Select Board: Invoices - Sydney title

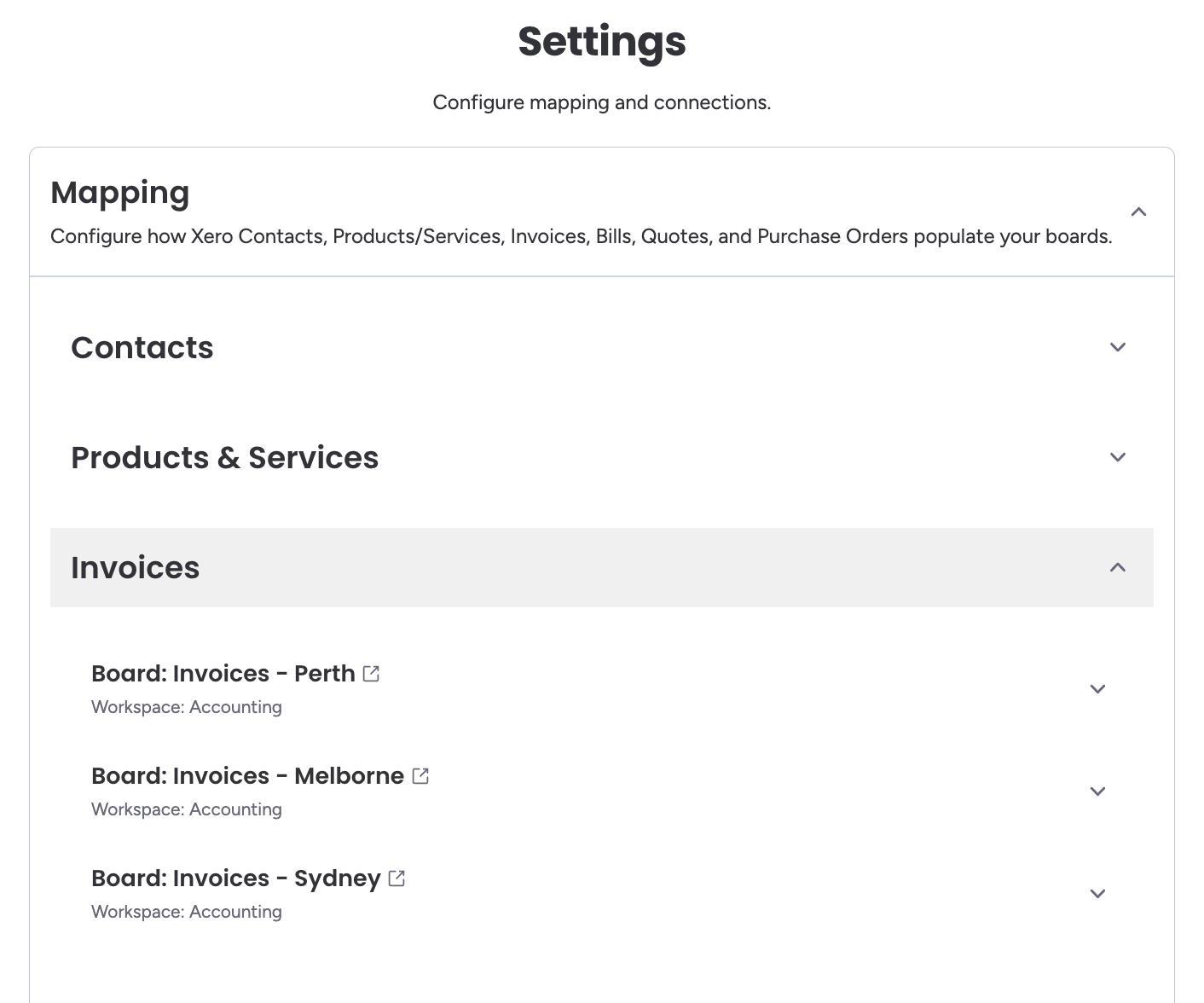click(235, 878)
